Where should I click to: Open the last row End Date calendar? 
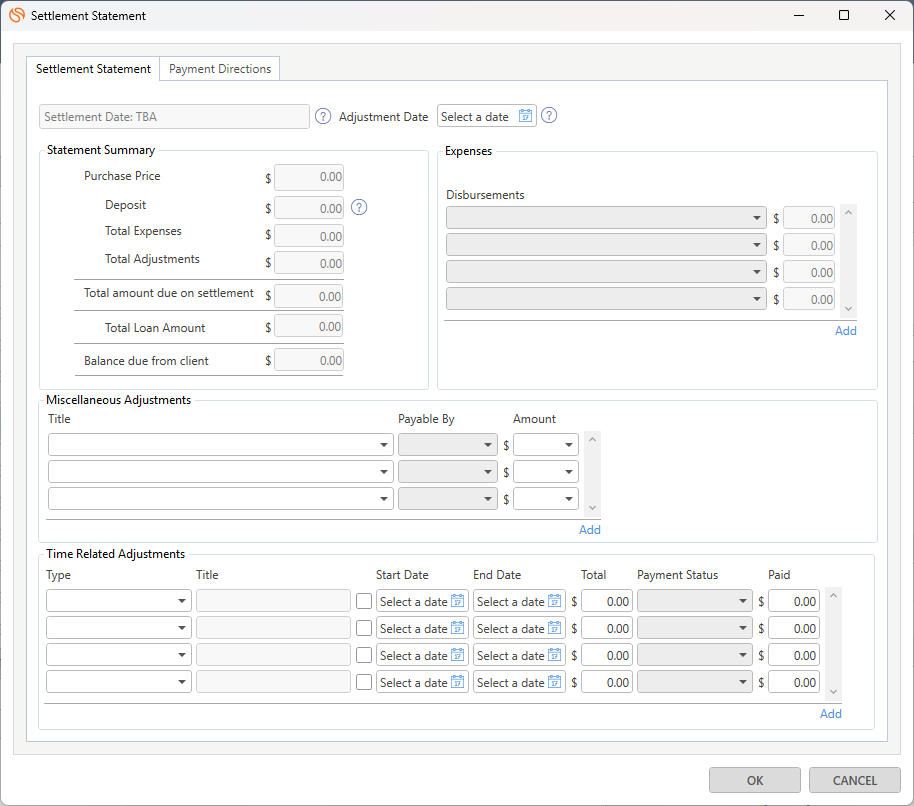tap(555, 682)
